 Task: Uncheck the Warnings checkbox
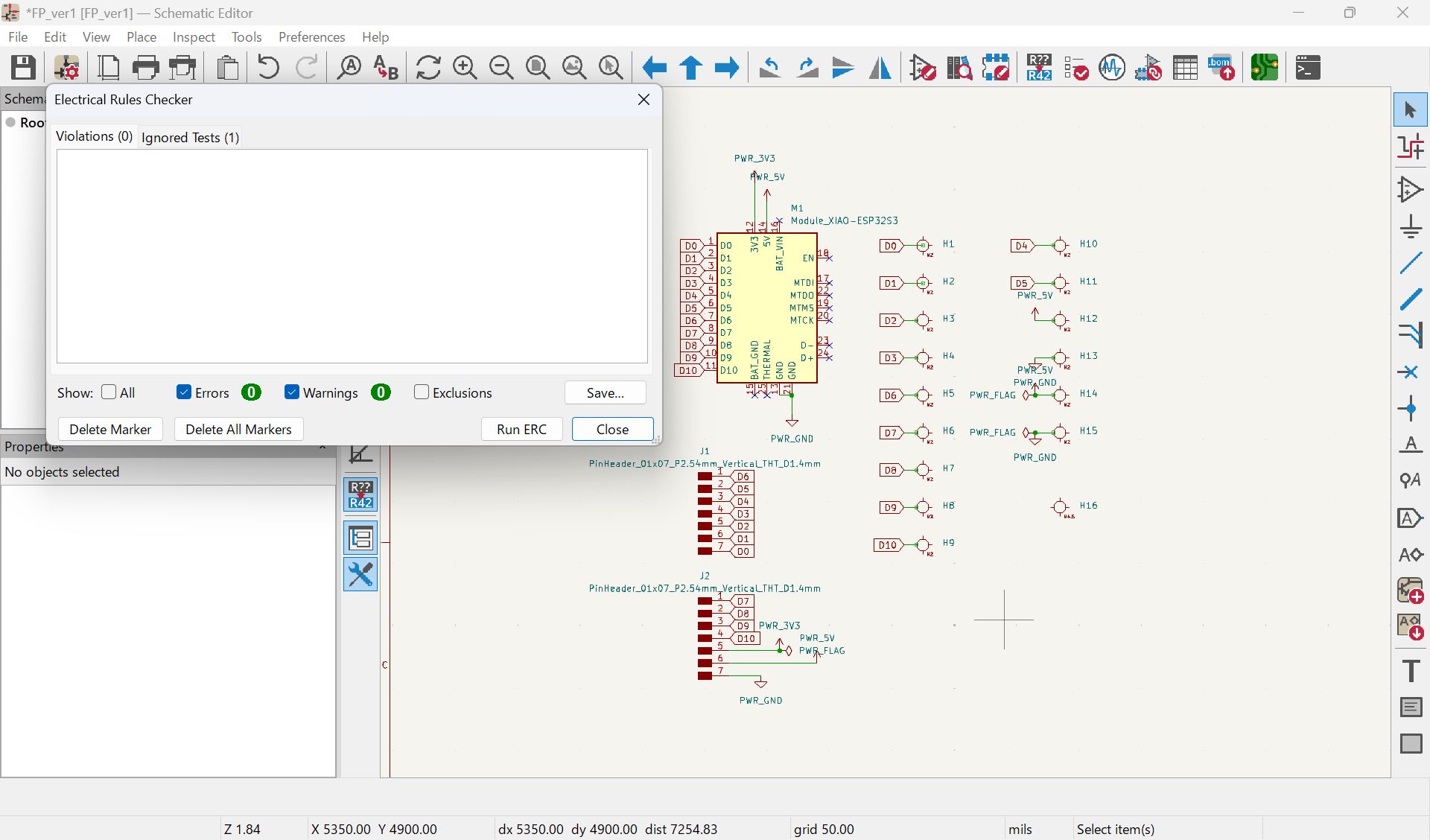(x=292, y=392)
